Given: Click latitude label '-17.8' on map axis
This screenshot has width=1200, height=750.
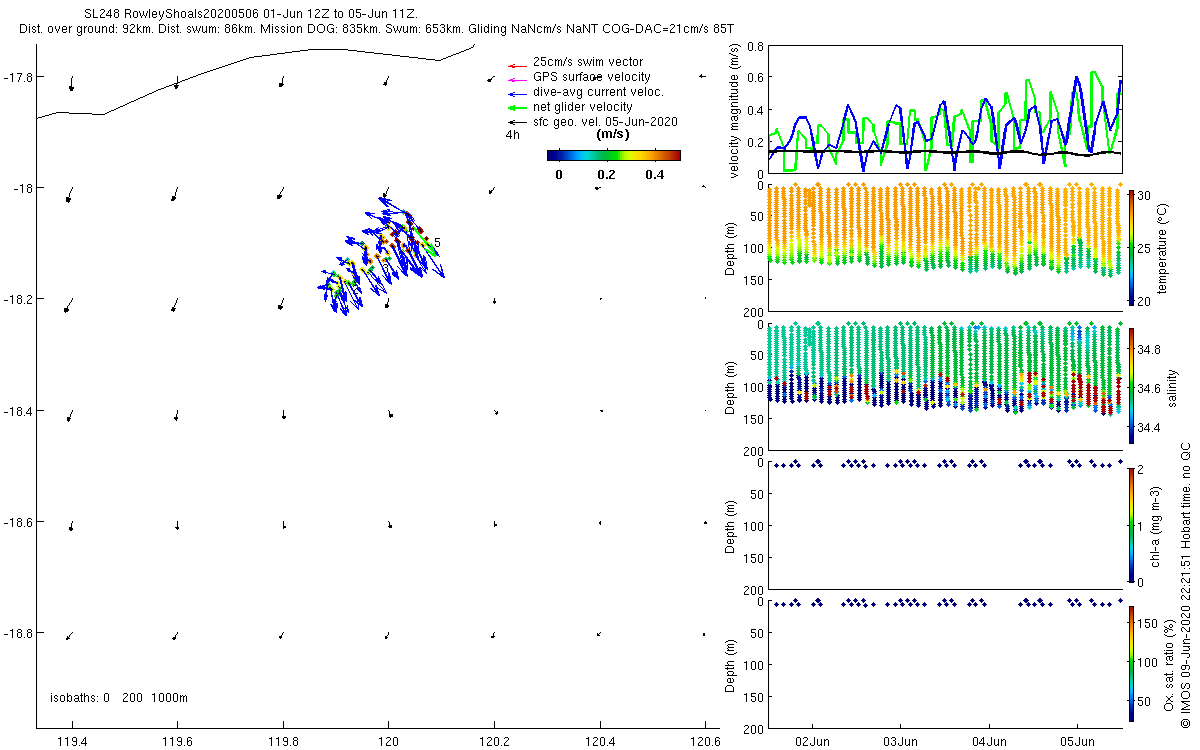Looking at the screenshot, I should click(x=18, y=77).
